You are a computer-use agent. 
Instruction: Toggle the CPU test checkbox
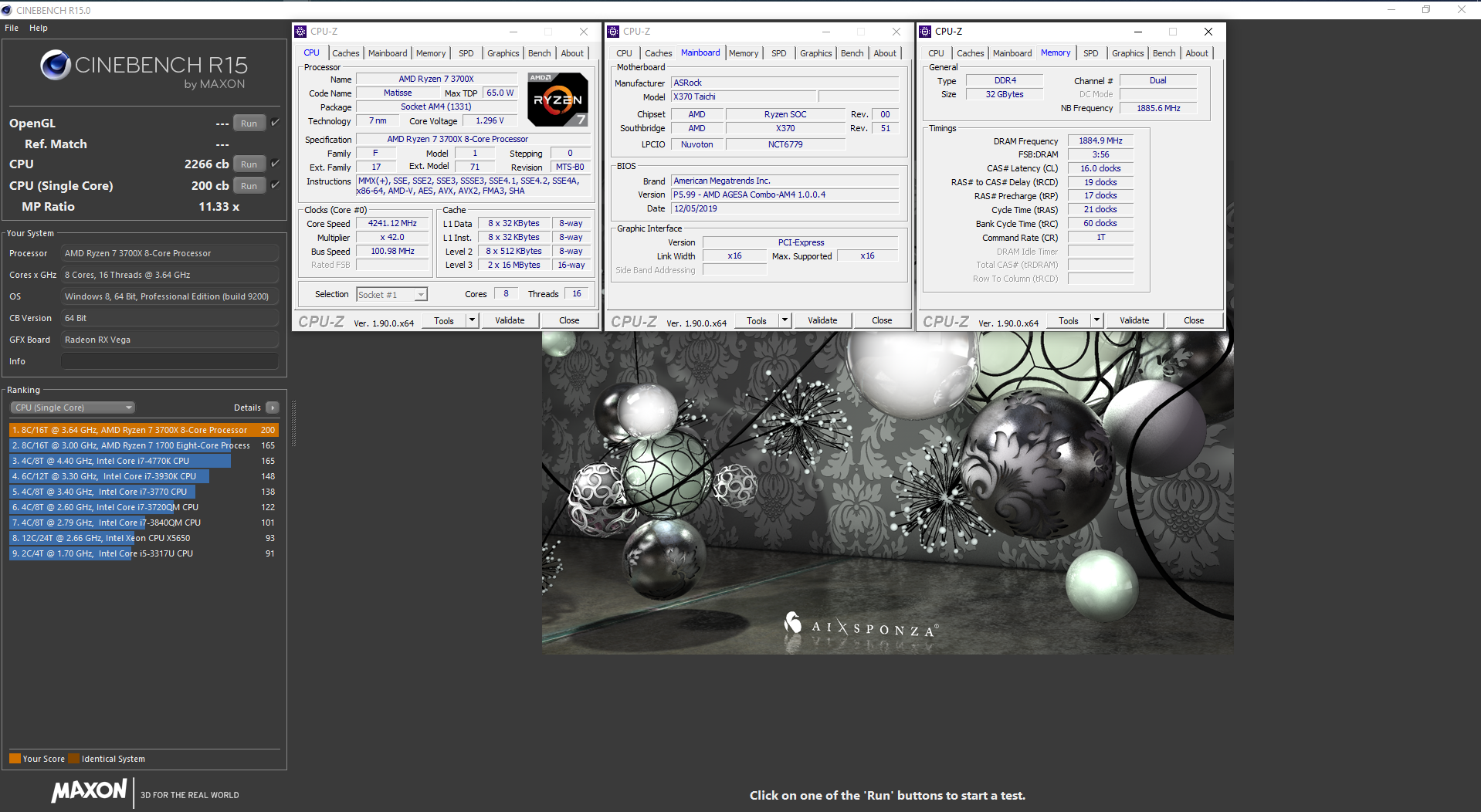pos(276,164)
